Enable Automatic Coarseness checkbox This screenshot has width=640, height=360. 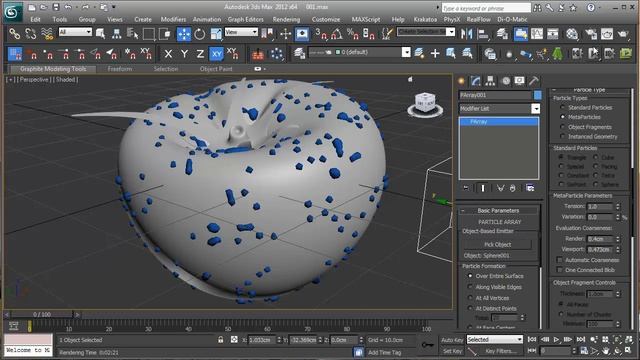pyautogui.click(x=560, y=260)
